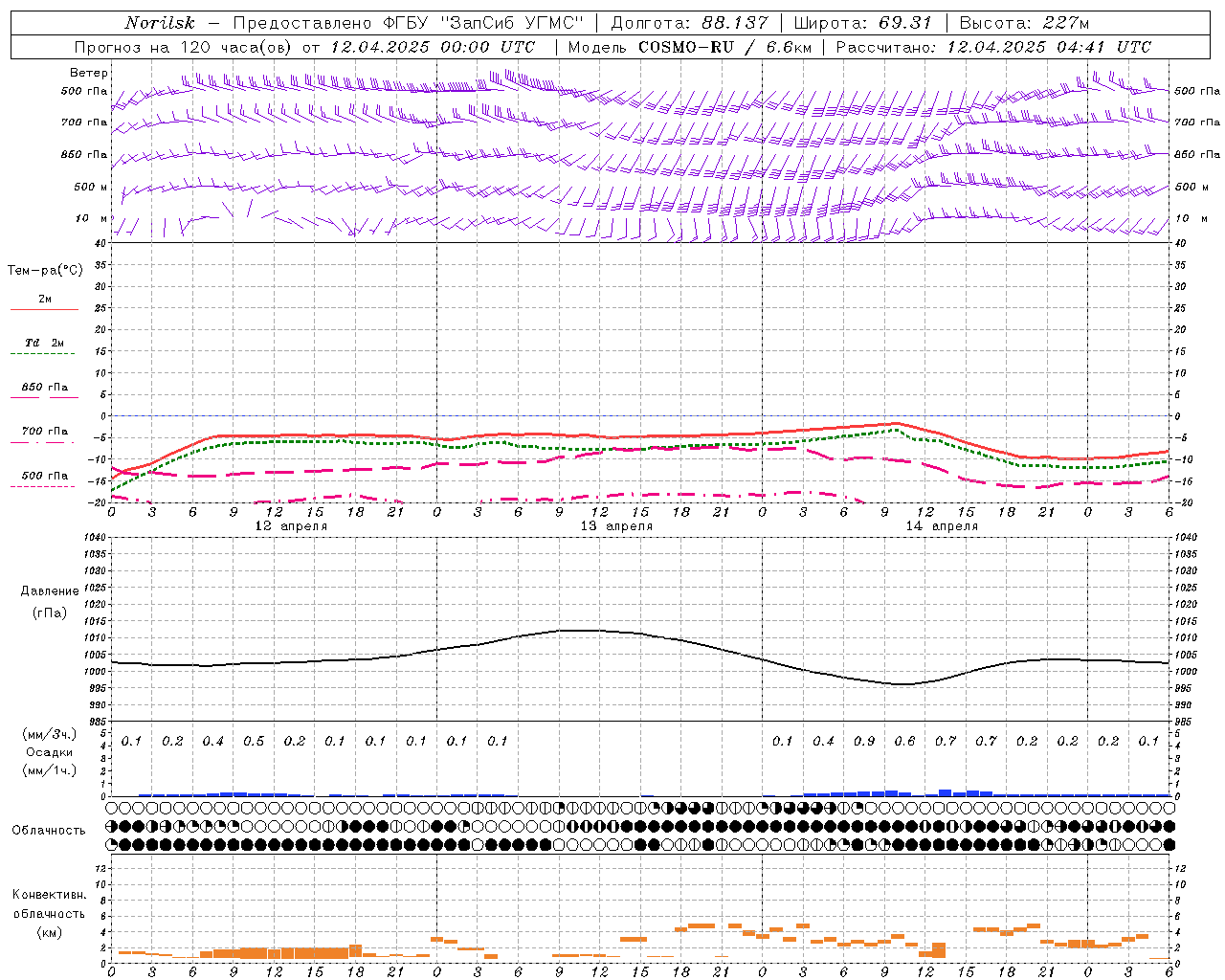Click the (мм/3ч.) precipitation unit label

pyautogui.click(x=50, y=734)
